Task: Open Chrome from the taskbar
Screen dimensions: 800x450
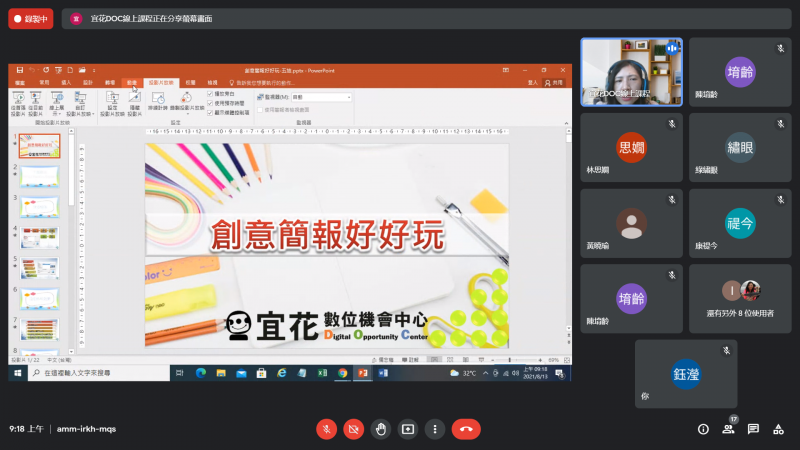Action: click(x=342, y=373)
